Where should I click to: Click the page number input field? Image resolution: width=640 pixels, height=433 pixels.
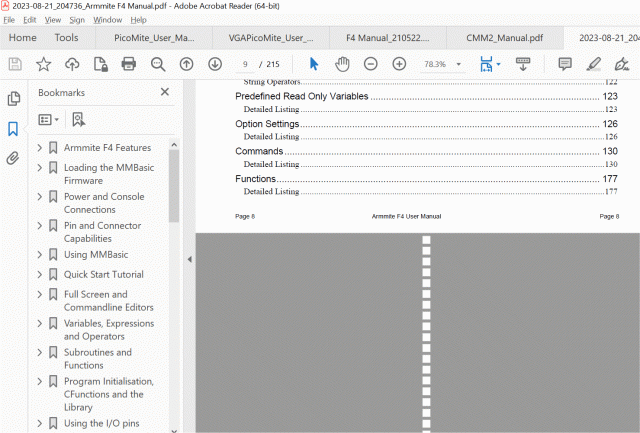point(246,64)
